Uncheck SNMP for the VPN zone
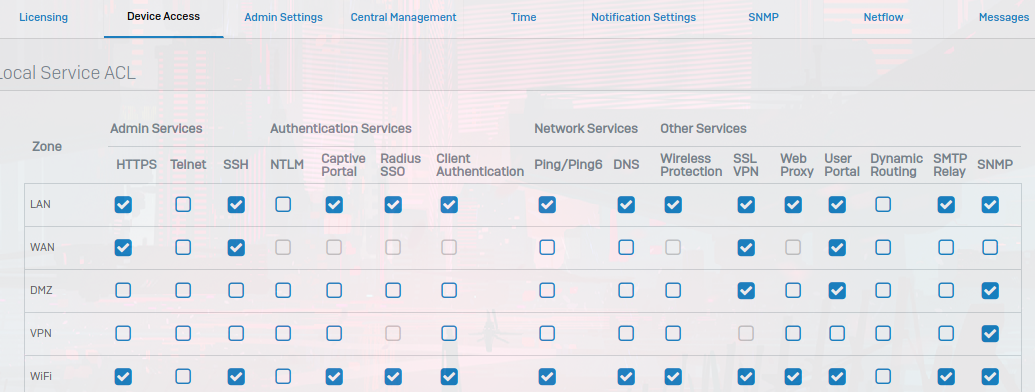Viewport: 1035px width, 392px height. tap(989, 334)
